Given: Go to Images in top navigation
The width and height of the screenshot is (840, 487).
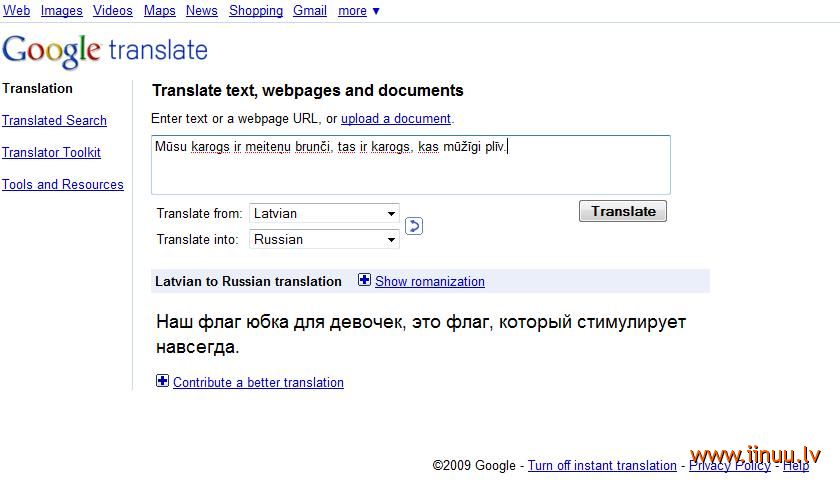Looking at the screenshot, I should [62, 10].
